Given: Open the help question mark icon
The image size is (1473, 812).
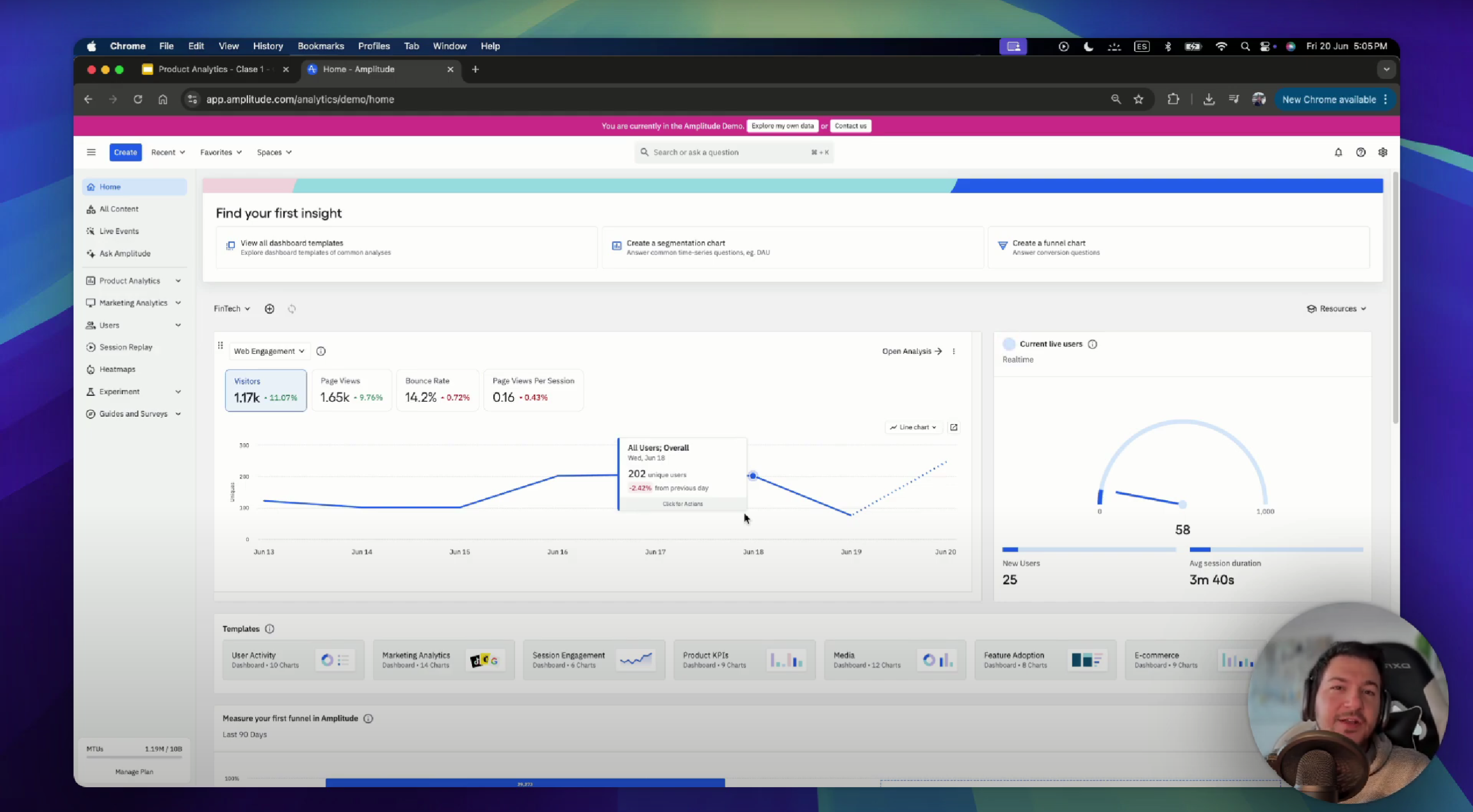Looking at the screenshot, I should pyautogui.click(x=1361, y=152).
